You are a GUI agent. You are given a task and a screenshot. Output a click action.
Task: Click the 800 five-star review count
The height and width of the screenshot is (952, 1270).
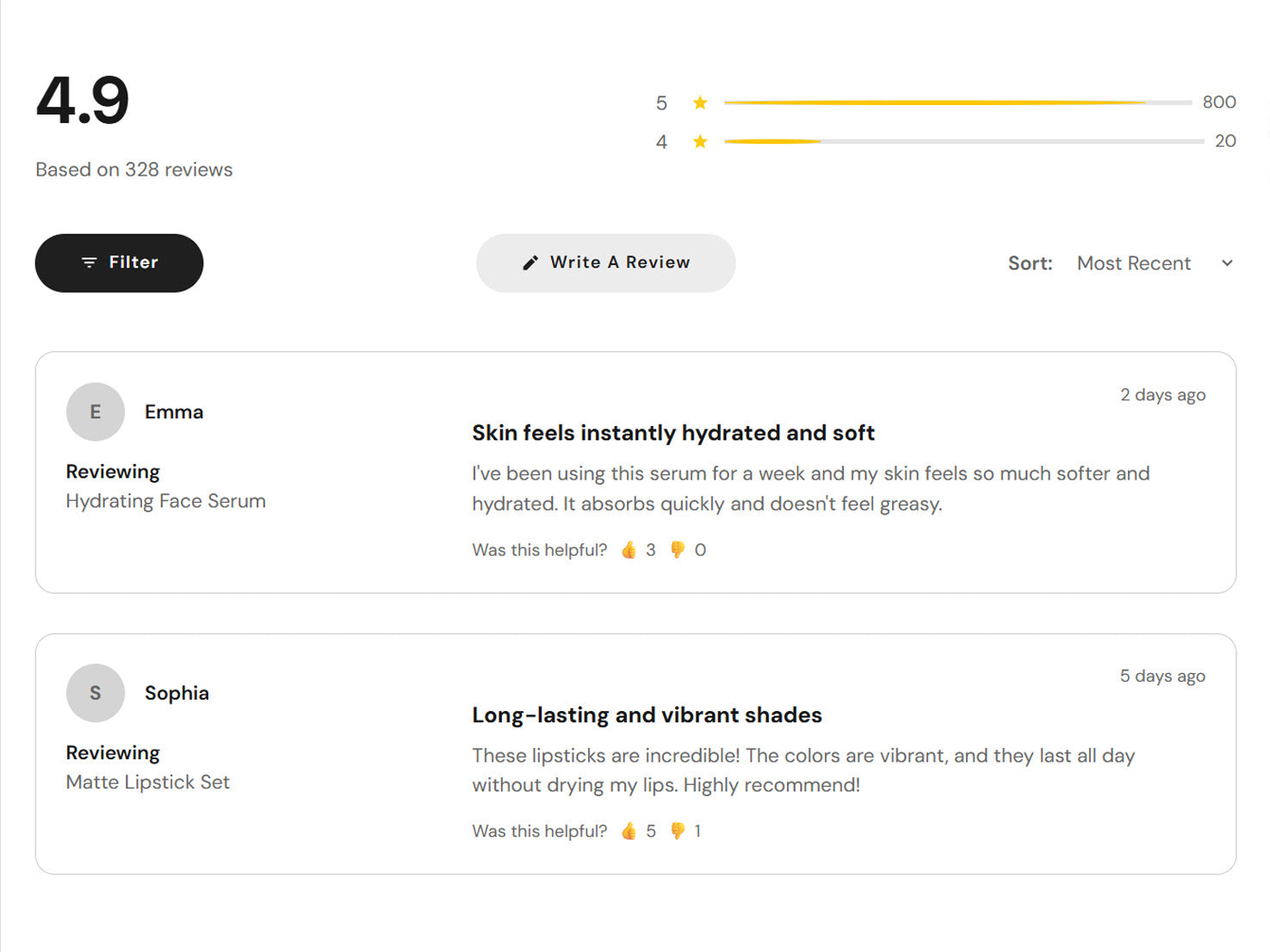[1218, 102]
